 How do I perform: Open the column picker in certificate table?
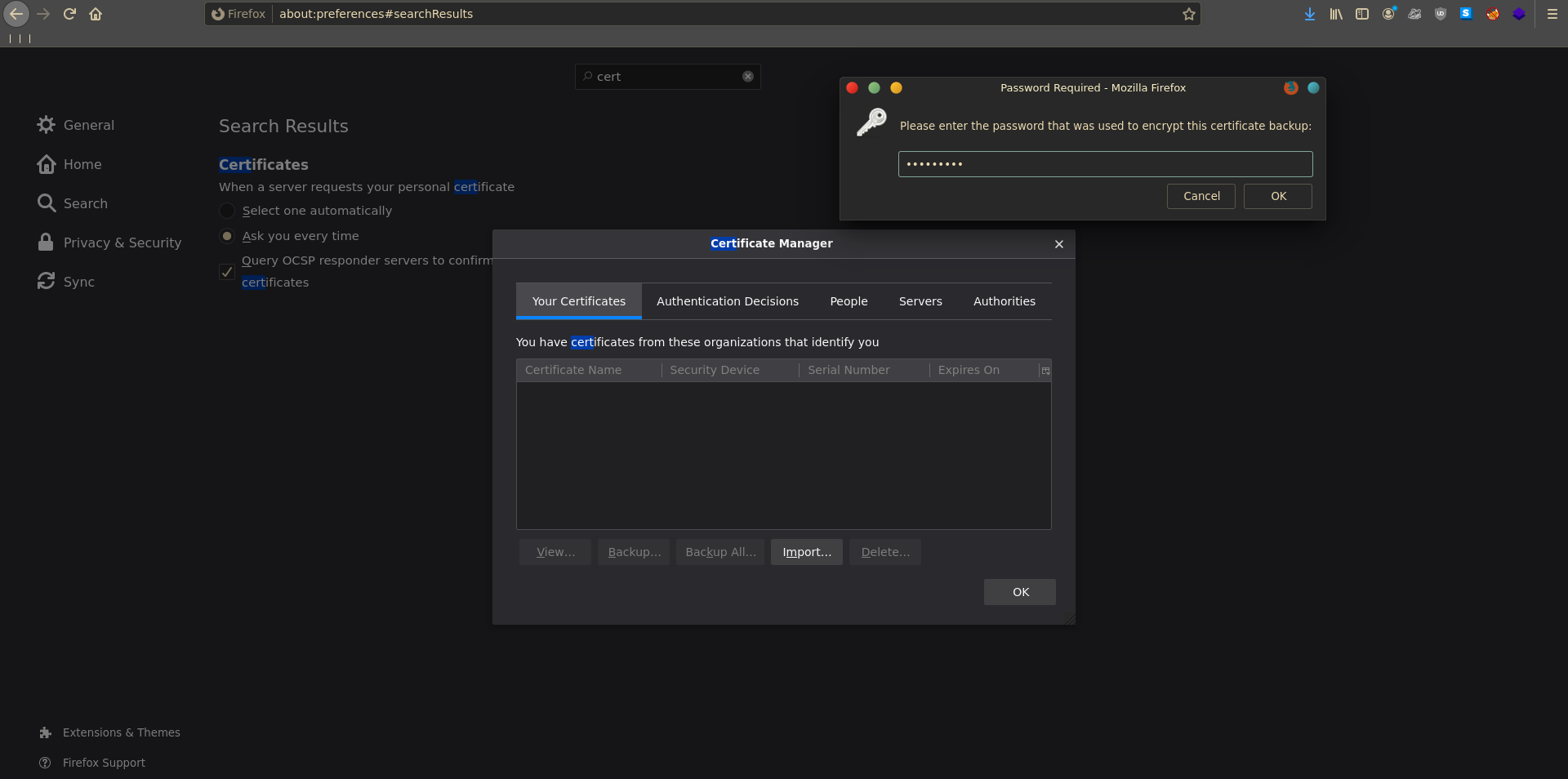pos(1045,371)
